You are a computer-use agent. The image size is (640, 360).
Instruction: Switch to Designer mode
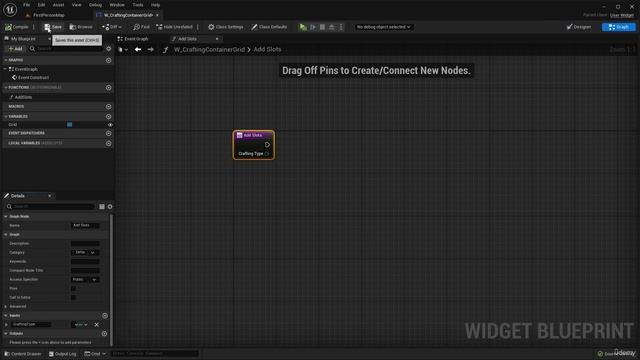click(x=579, y=27)
